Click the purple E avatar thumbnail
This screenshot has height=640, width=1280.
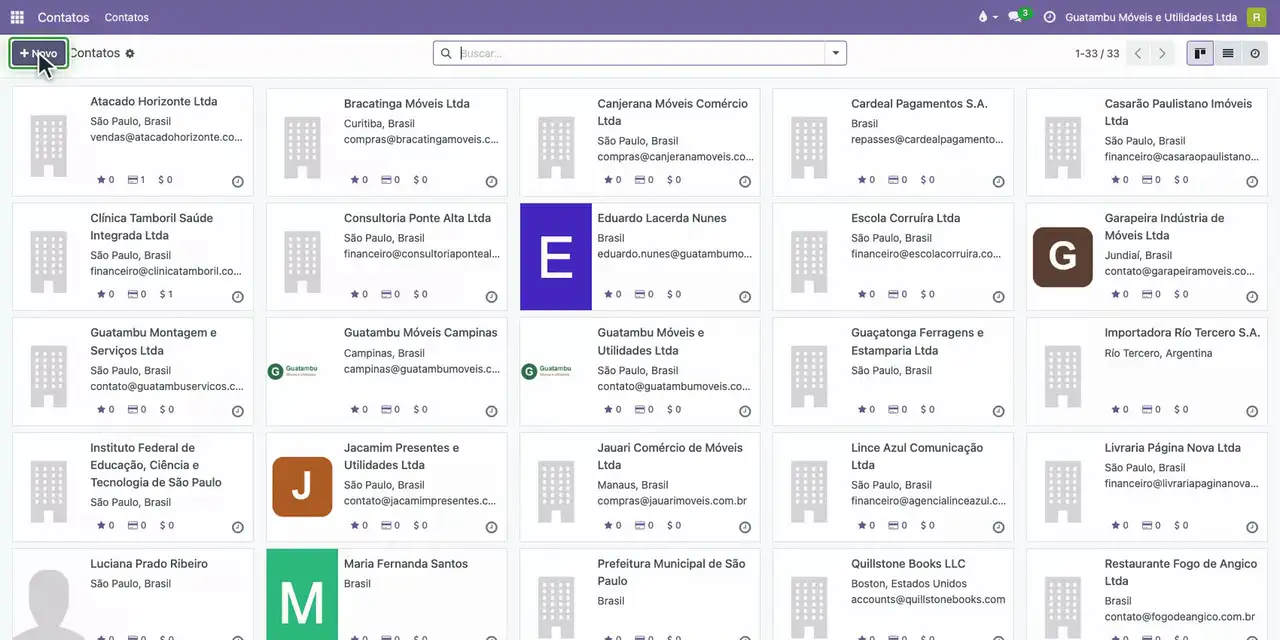pyautogui.click(x=556, y=257)
